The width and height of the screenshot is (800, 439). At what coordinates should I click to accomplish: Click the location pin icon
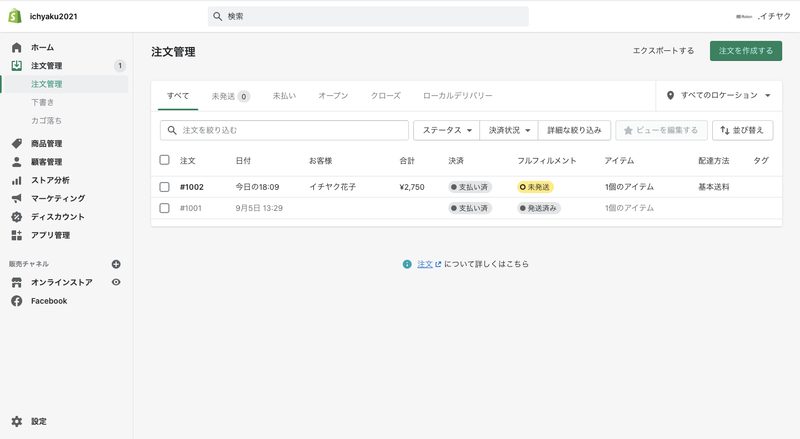click(x=670, y=95)
